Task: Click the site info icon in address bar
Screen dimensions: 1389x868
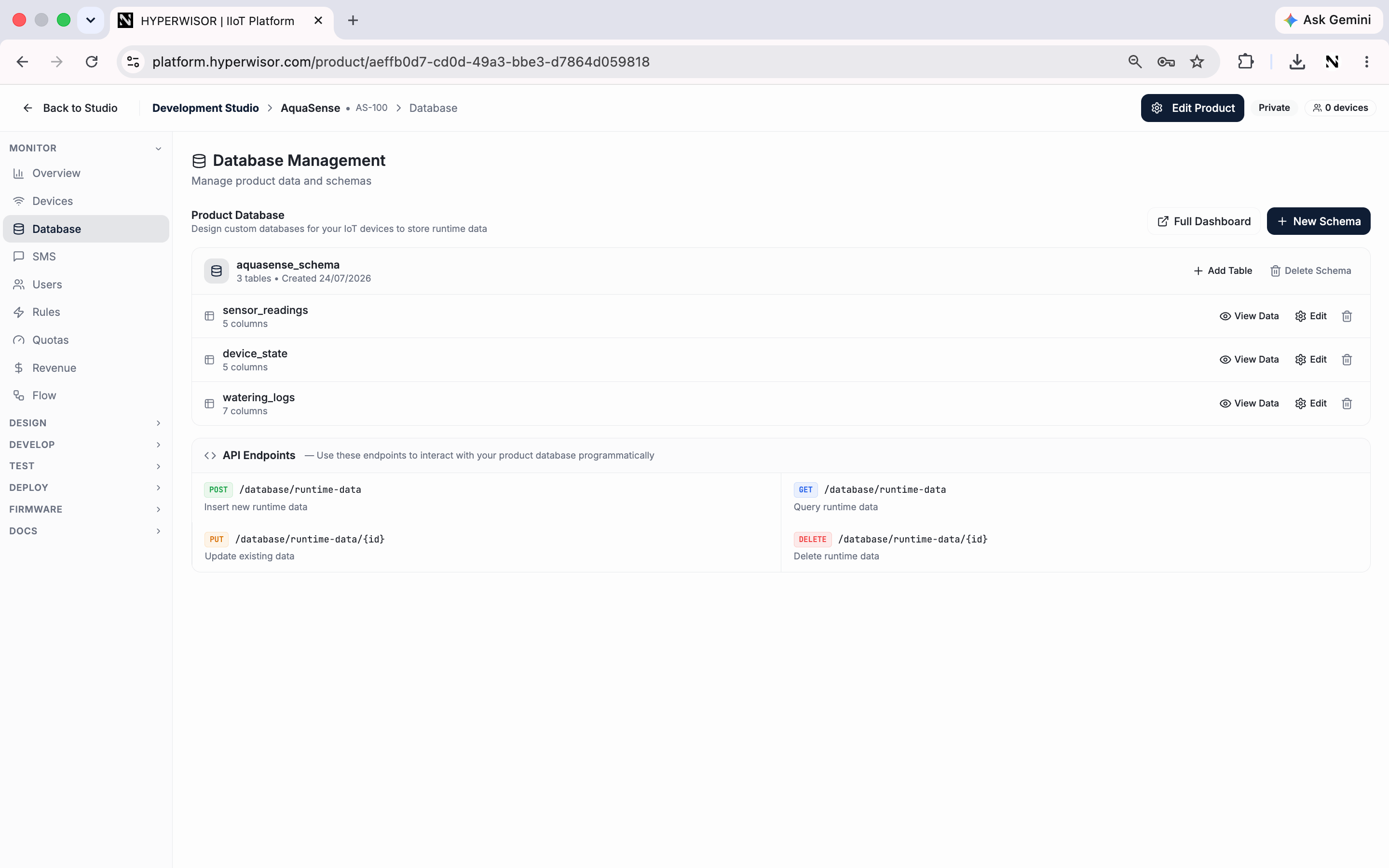Action: [x=133, y=61]
